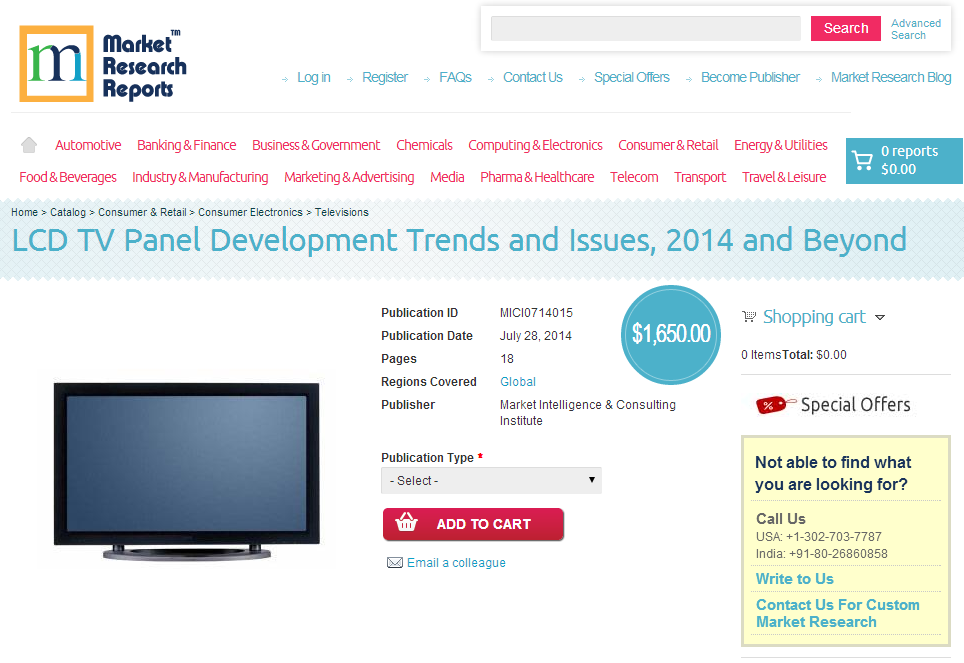Click the publication ID MICI0714015
The image size is (964, 663).
coord(536,313)
